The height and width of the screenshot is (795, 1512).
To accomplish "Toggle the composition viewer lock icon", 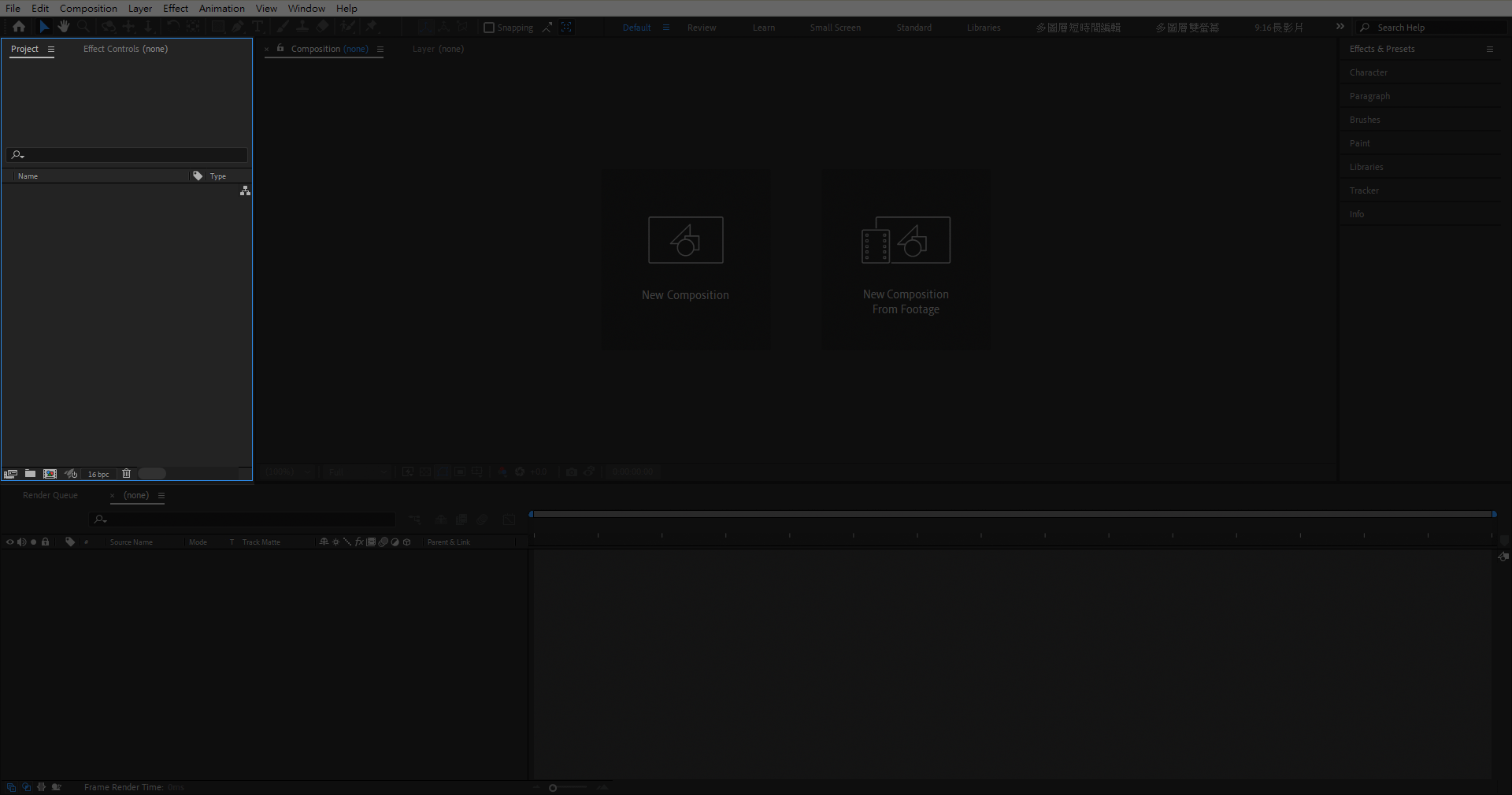I will (x=280, y=49).
